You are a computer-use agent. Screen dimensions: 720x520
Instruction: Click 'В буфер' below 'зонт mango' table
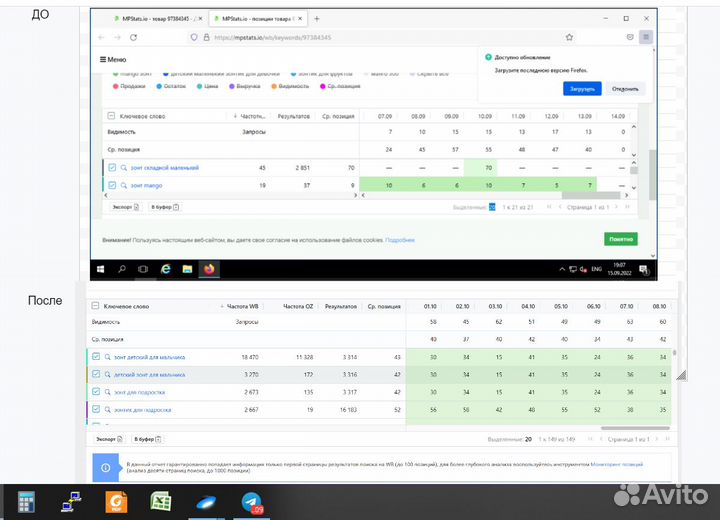tap(165, 207)
